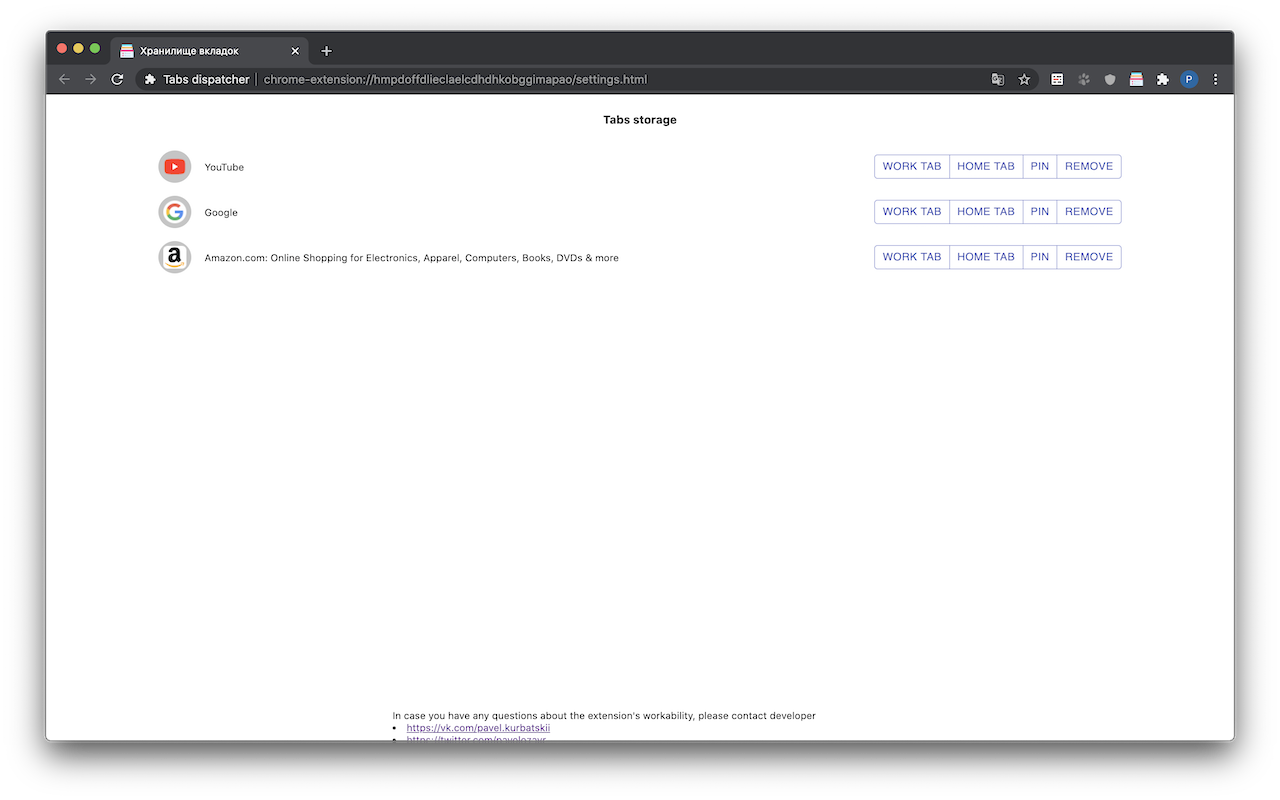Click the YouTube entry title
1280x800 pixels.
[224, 167]
